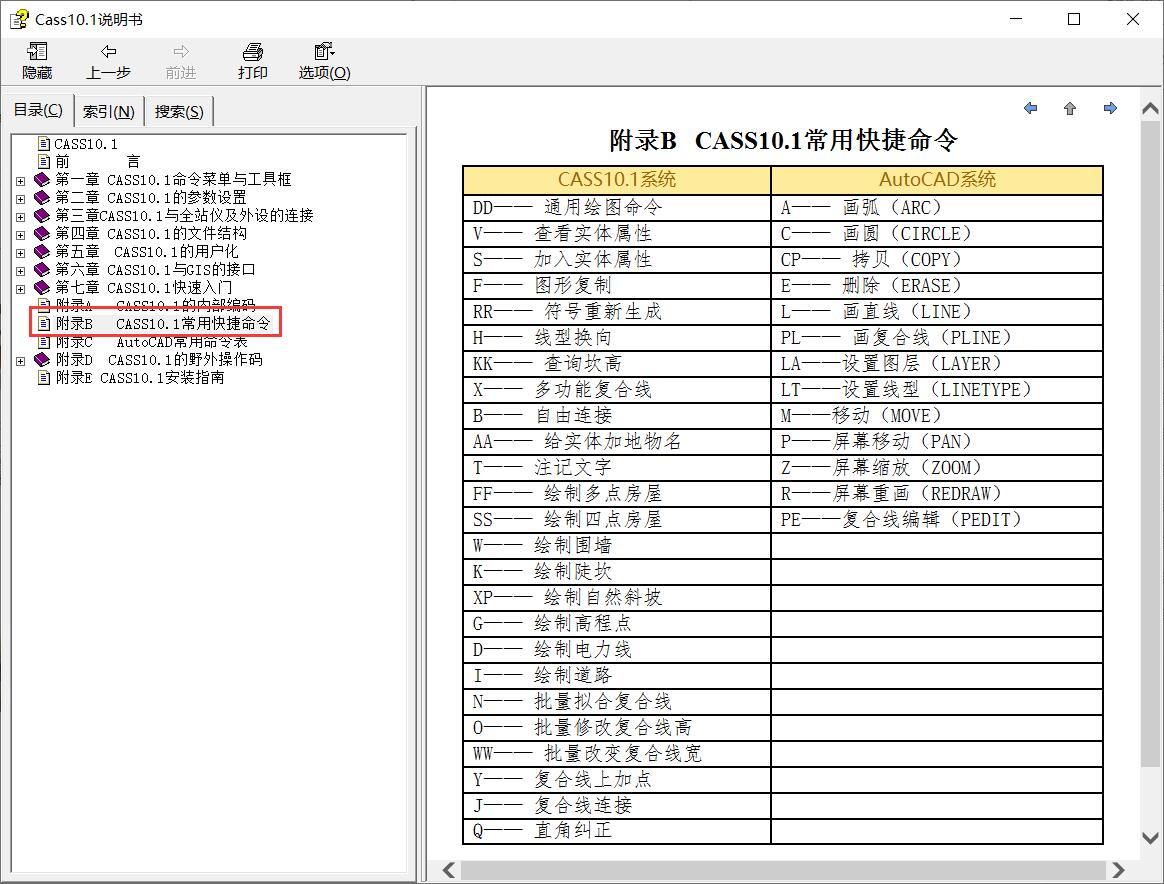Screen dimensions: 1164x884
Task: Click the KK 查询坎高 cell
Action: coord(617,364)
